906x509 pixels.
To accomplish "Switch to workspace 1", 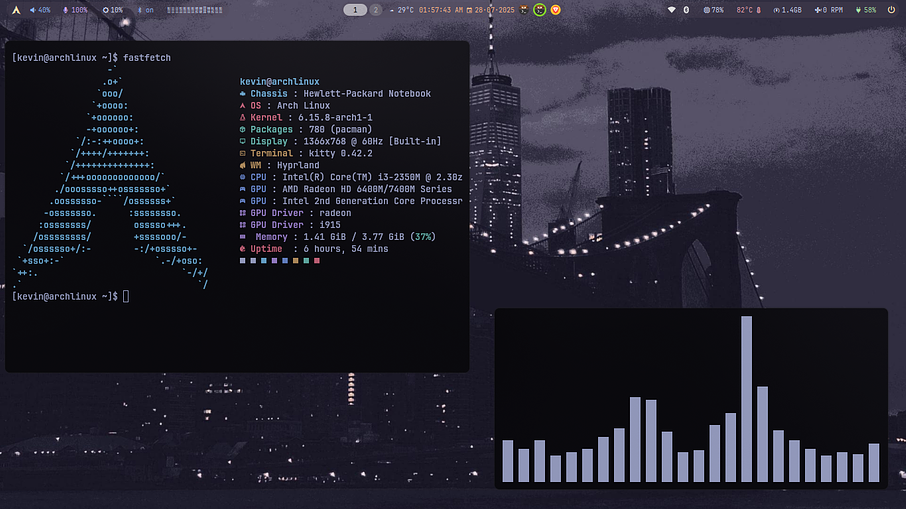I will (x=355, y=10).
